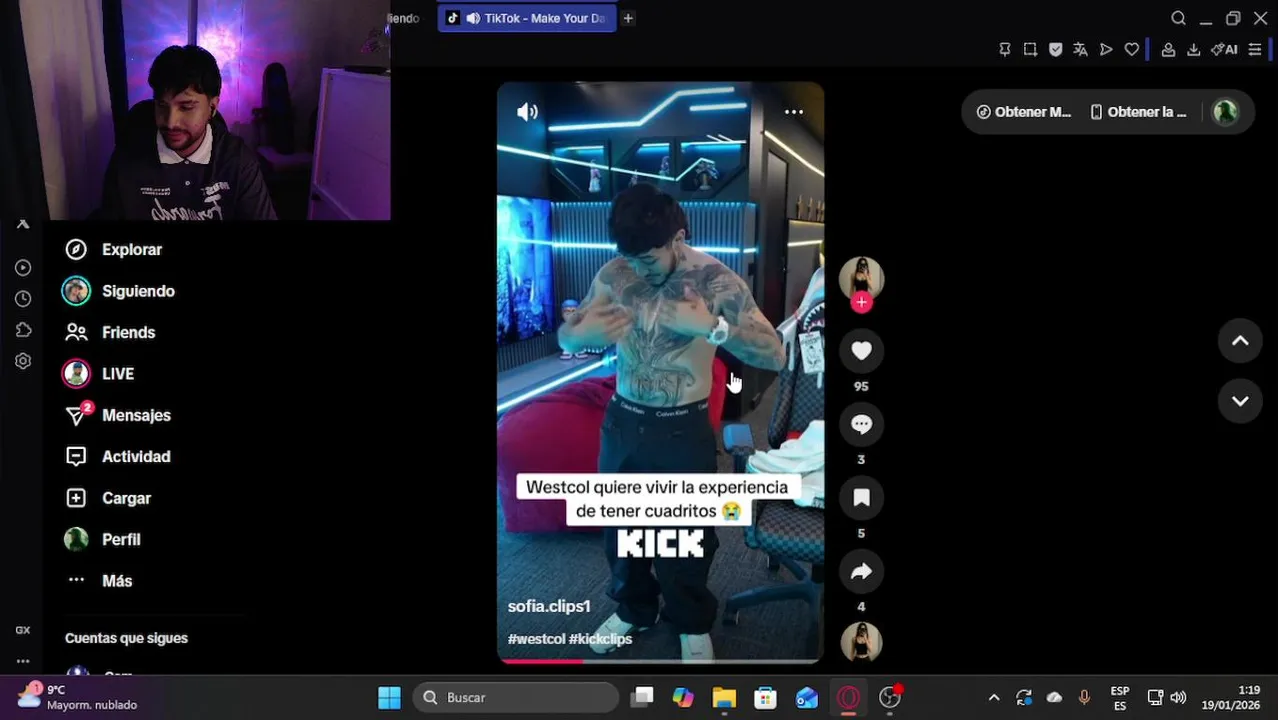The image size is (1278, 720).
Task: Take a snapshot with the capture icon
Action: pos(1030,49)
